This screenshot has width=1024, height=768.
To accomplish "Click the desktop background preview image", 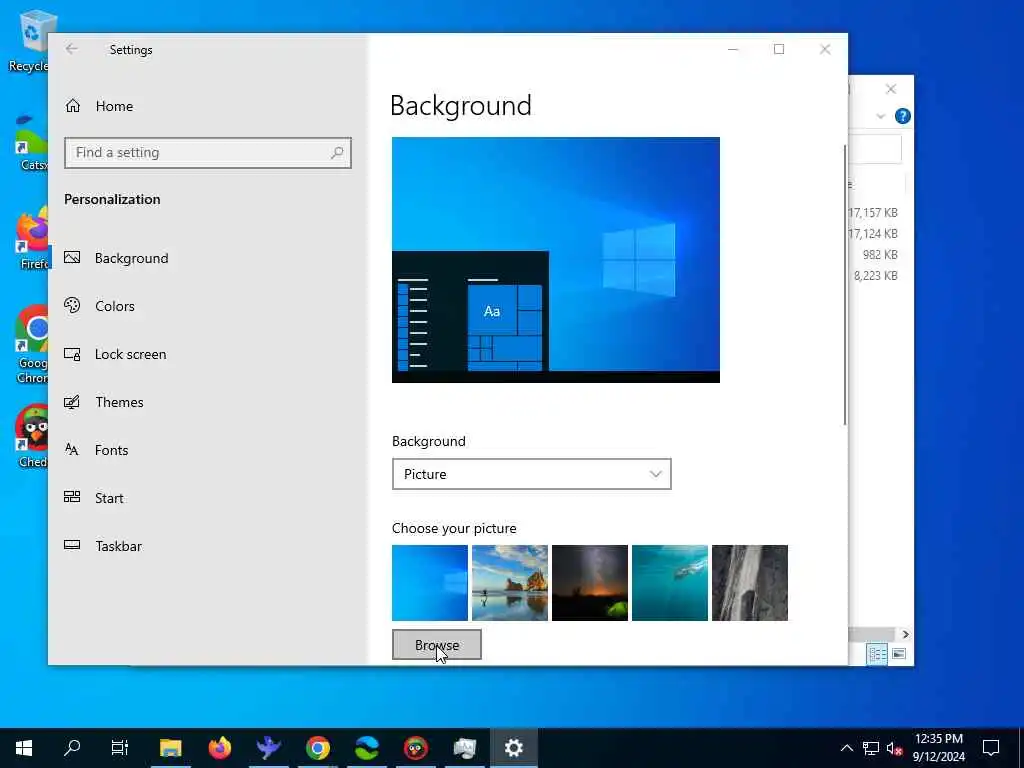I will point(556,259).
